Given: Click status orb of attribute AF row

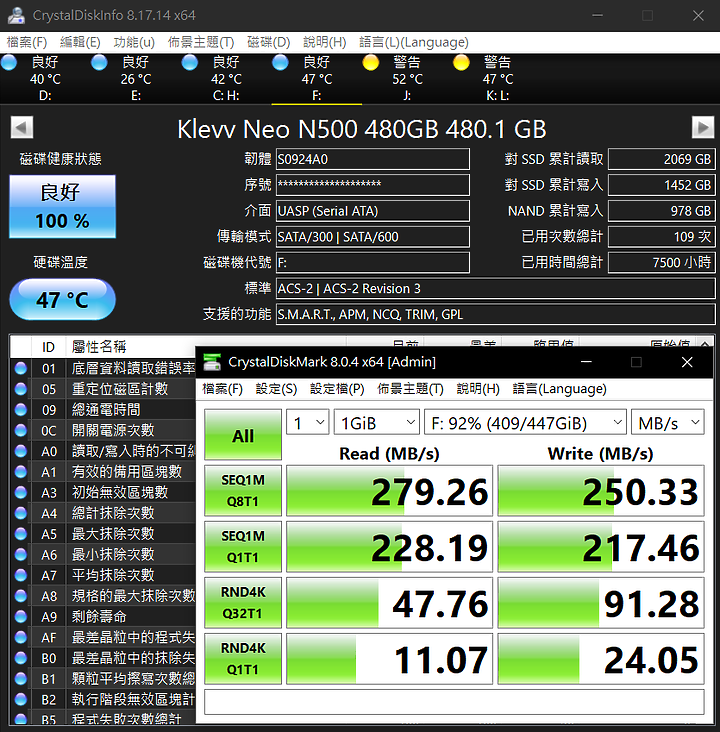Looking at the screenshot, I should pyautogui.click(x=21, y=637).
